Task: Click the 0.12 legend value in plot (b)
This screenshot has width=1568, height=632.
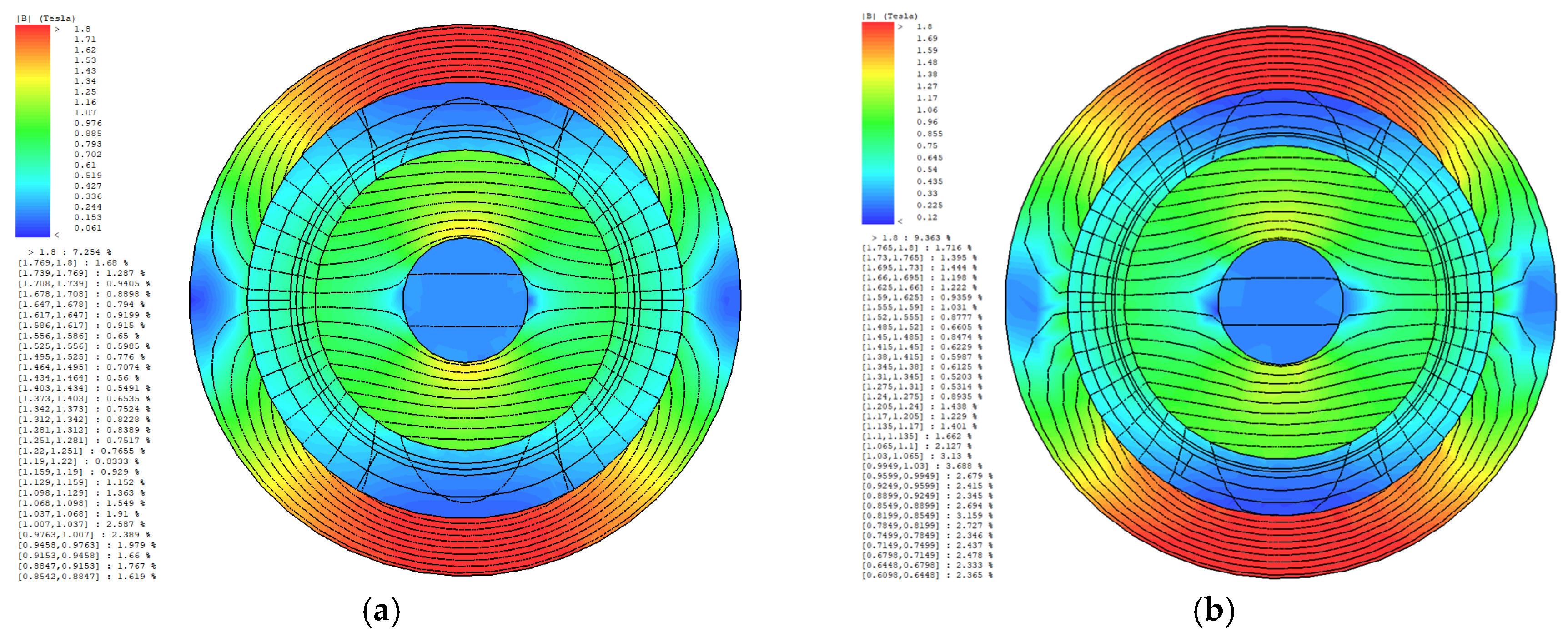Action: coord(926,217)
